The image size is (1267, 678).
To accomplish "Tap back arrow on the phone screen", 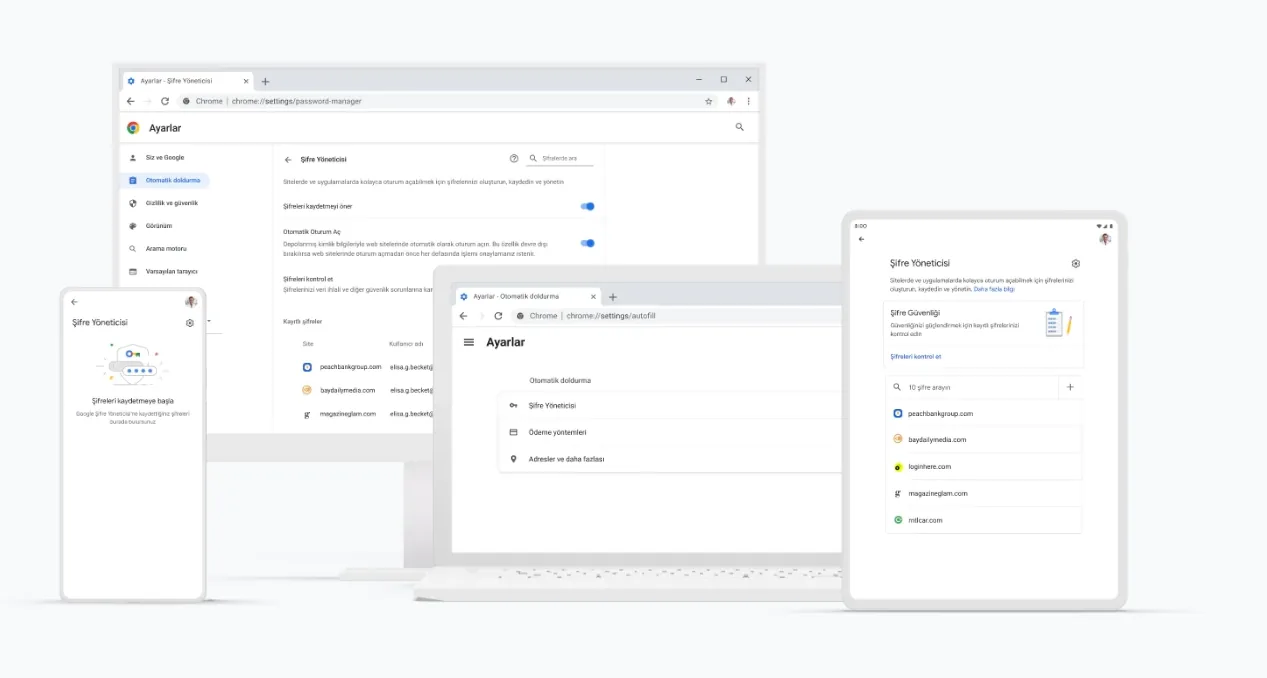I will (74, 302).
